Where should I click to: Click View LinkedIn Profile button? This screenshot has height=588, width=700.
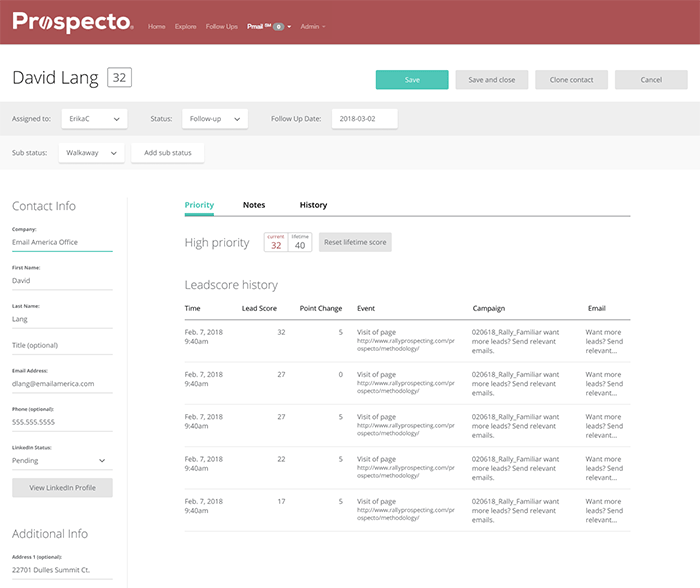(62, 488)
